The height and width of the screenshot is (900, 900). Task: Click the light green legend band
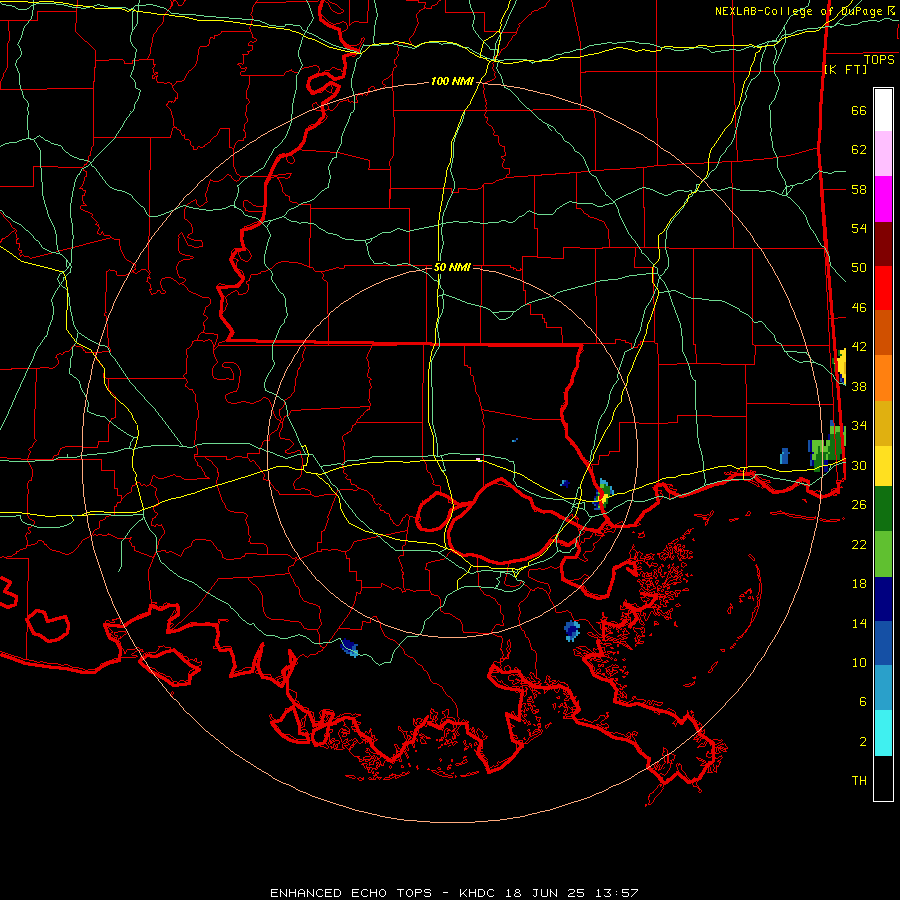tap(883, 554)
